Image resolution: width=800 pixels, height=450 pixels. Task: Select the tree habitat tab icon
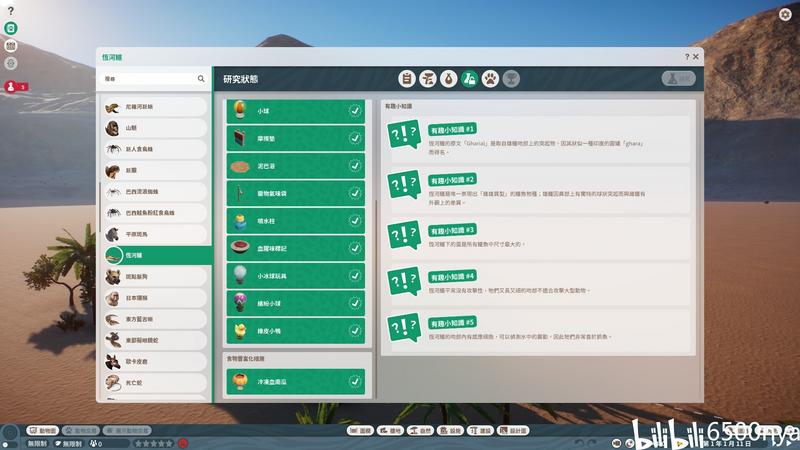428,79
